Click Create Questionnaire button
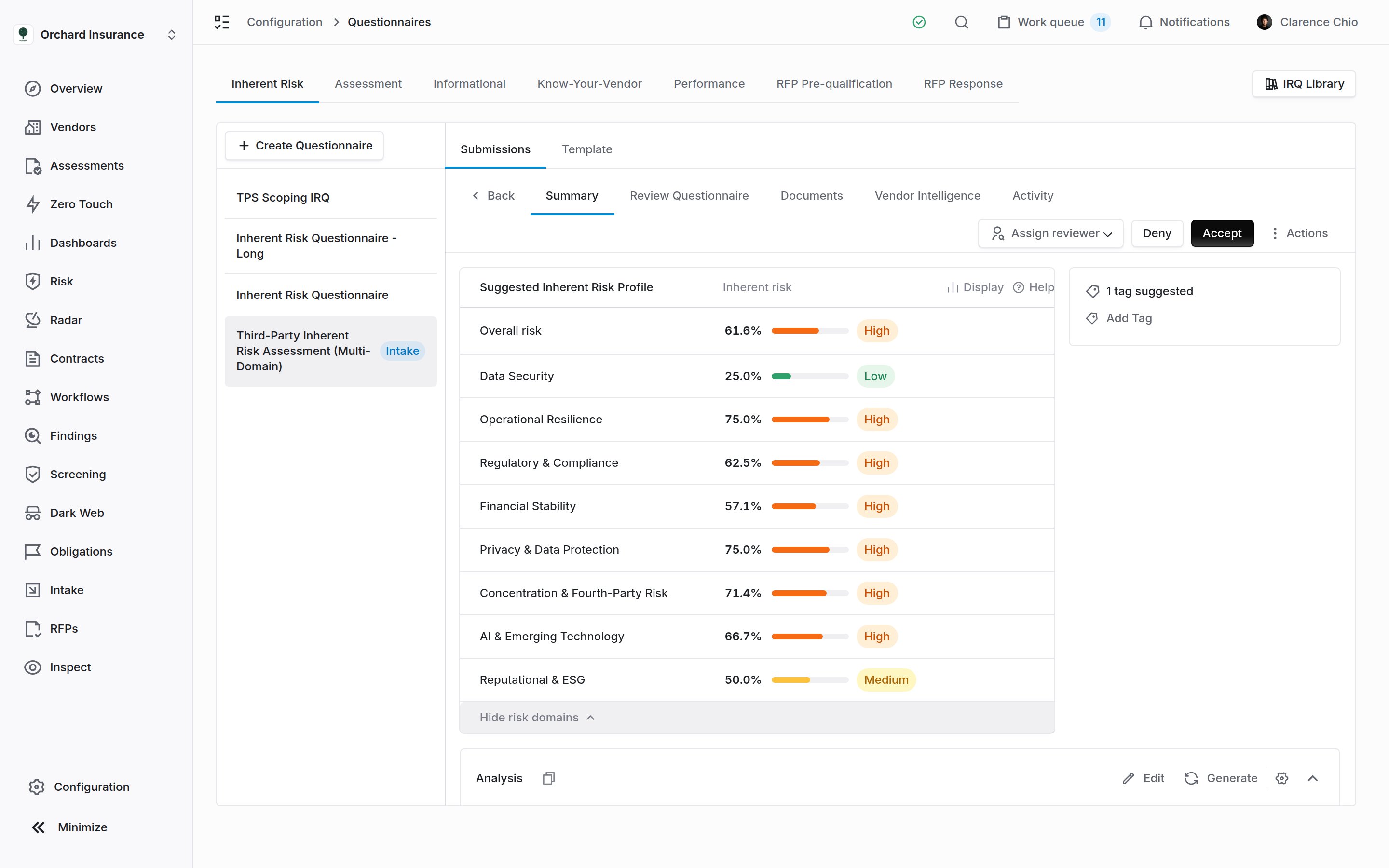Screen dimensions: 1389x868 [304, 146]
